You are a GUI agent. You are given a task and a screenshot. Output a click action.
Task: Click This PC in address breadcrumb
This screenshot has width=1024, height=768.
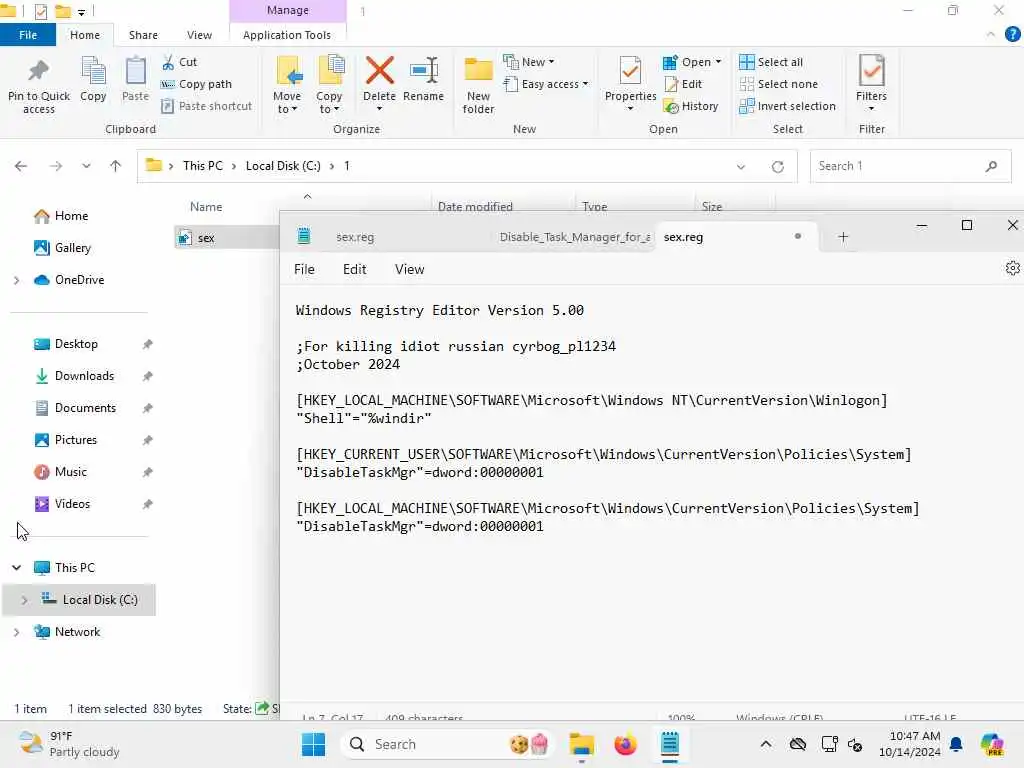coord(202,166)
